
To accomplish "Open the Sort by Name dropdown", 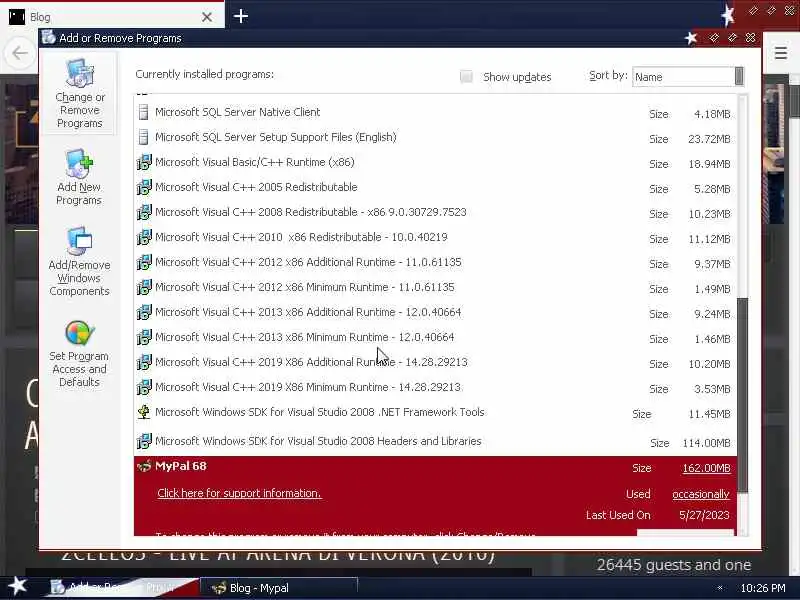I will [x=688, y=77].
